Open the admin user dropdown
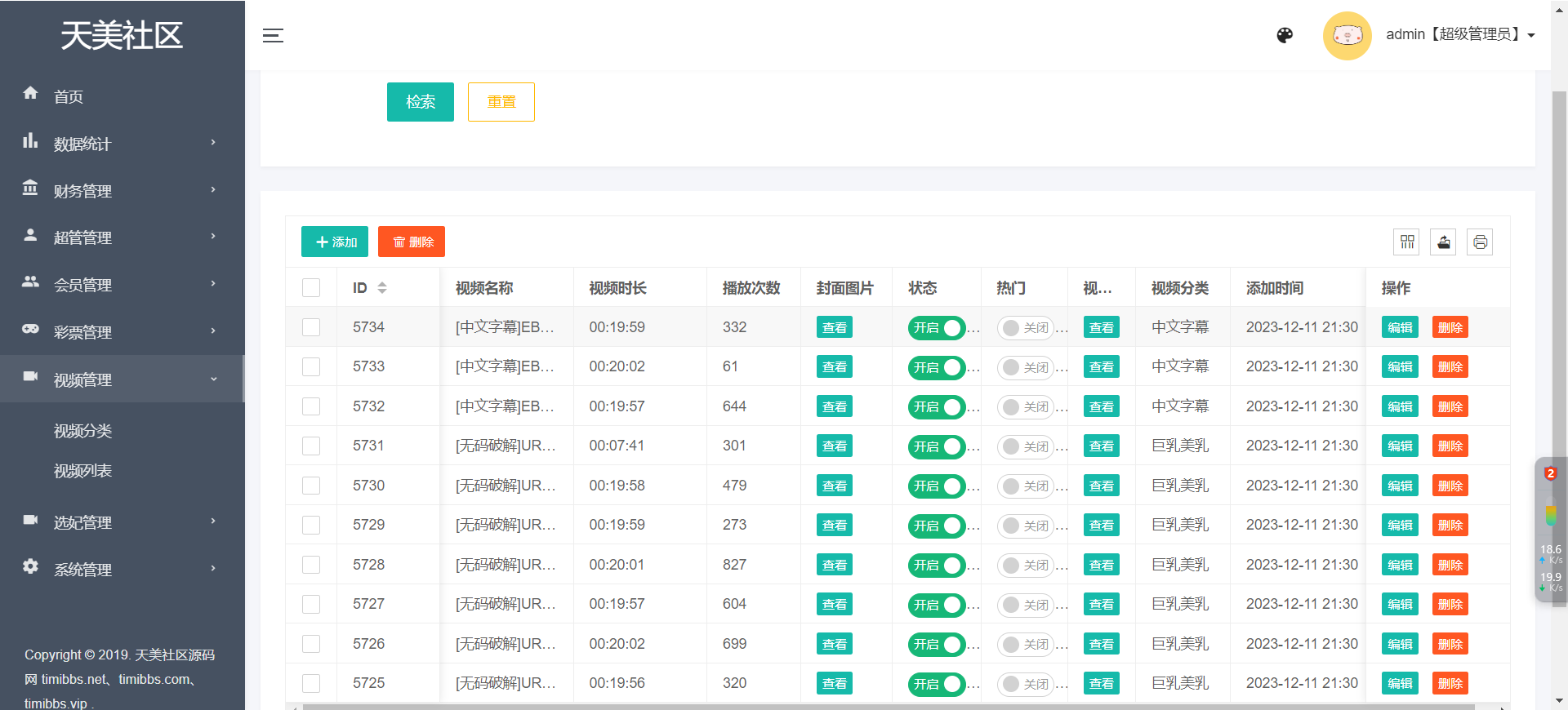The width and height of the screenshot is (1568, 710). [1459, 34]
